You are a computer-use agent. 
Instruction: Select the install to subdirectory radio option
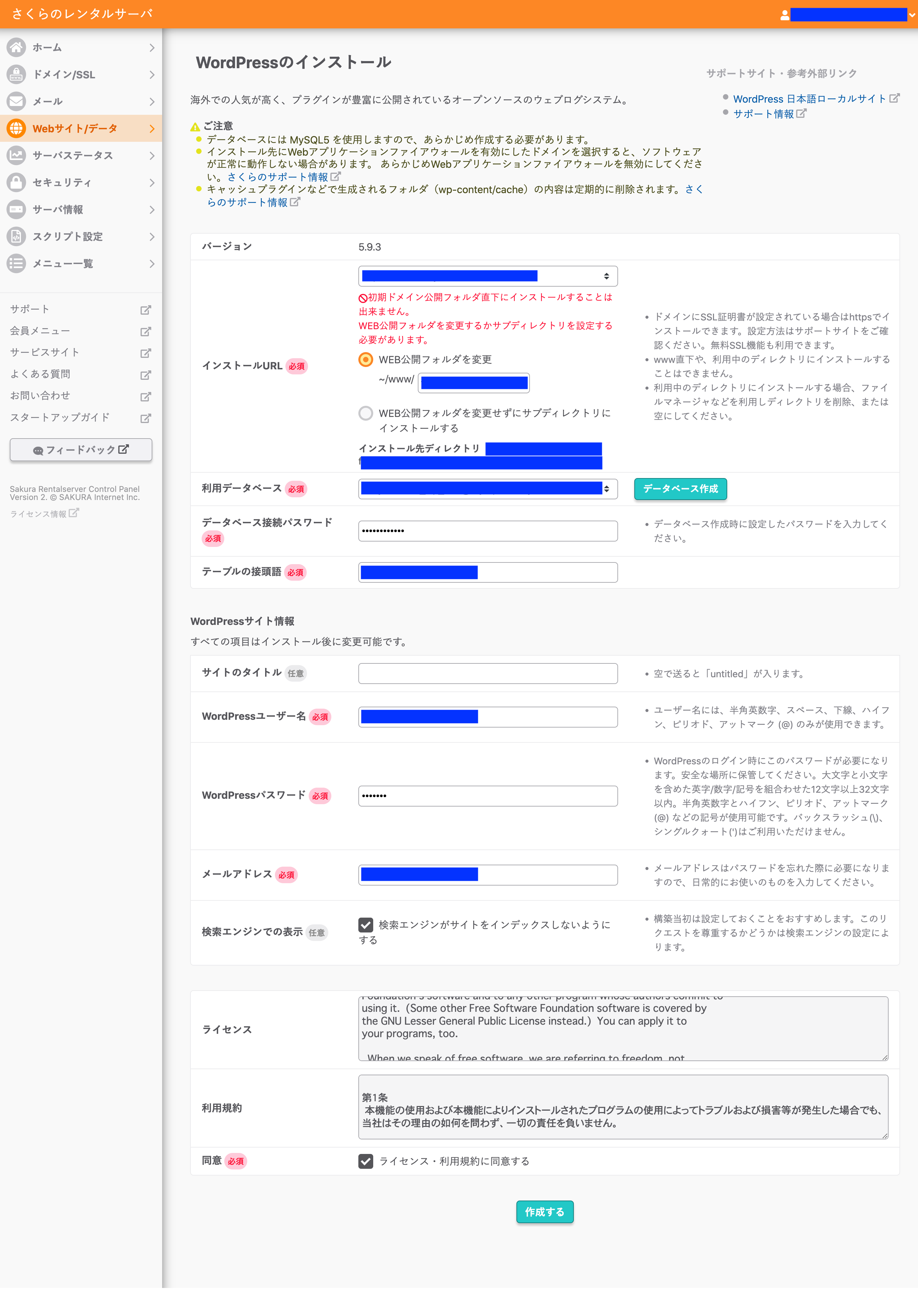click(x=366, y=413)
